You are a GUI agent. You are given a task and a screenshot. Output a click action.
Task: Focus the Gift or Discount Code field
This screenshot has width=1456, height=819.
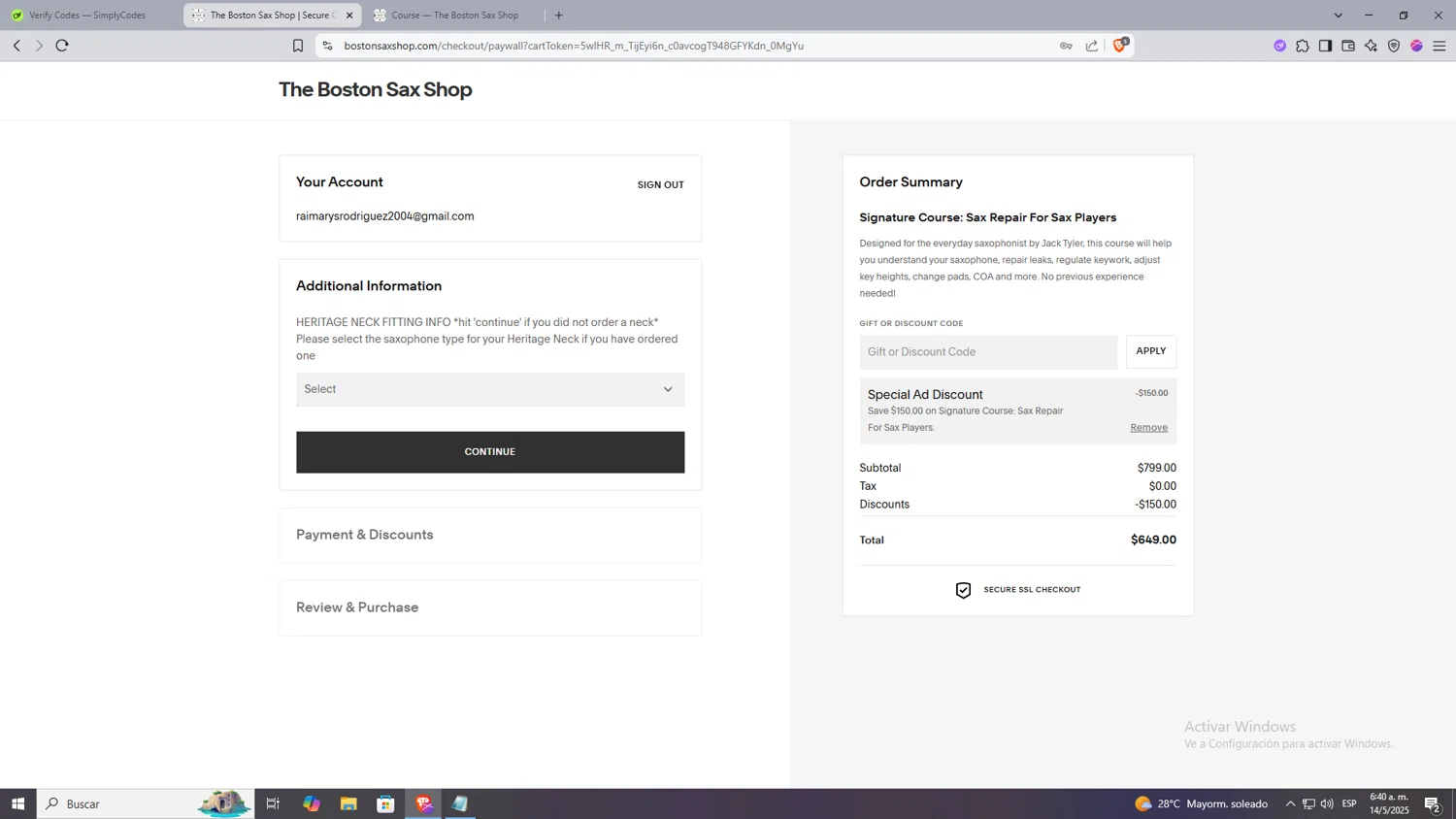[x=988, y=352]
